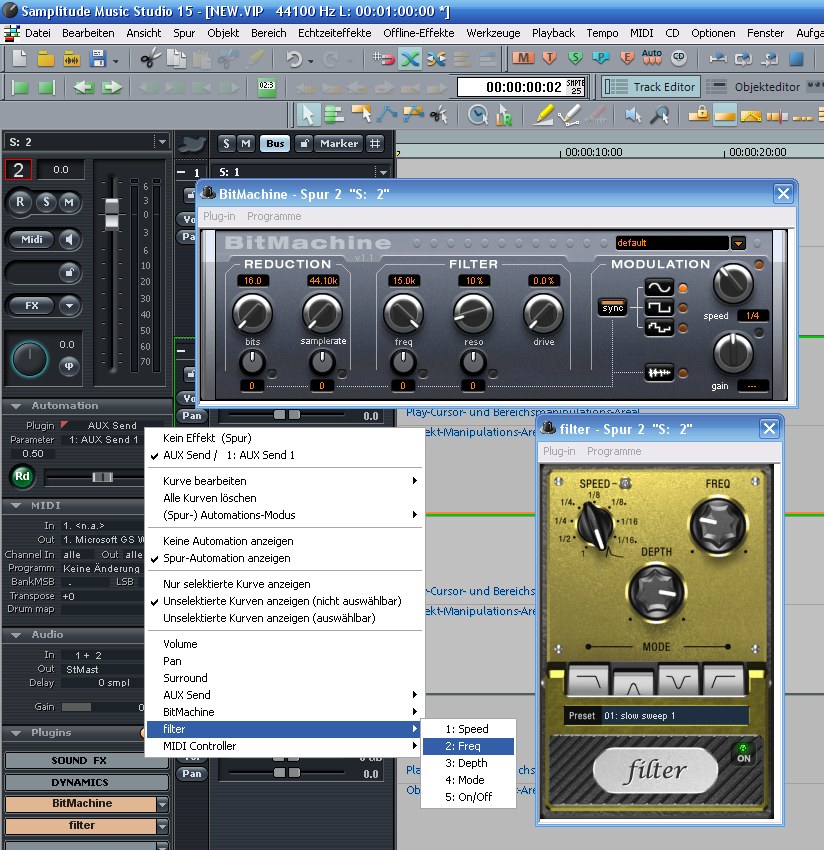Viewport: 824px width, 850px height.
Task: Choose the yellow pencil draw tool
Action: pyautogui.click(x=543, y=114)
